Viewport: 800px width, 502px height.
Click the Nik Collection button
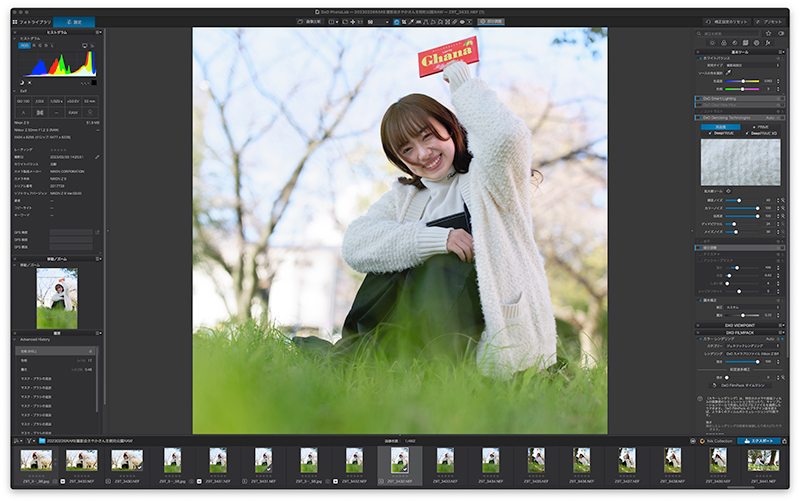pos(716,441)
